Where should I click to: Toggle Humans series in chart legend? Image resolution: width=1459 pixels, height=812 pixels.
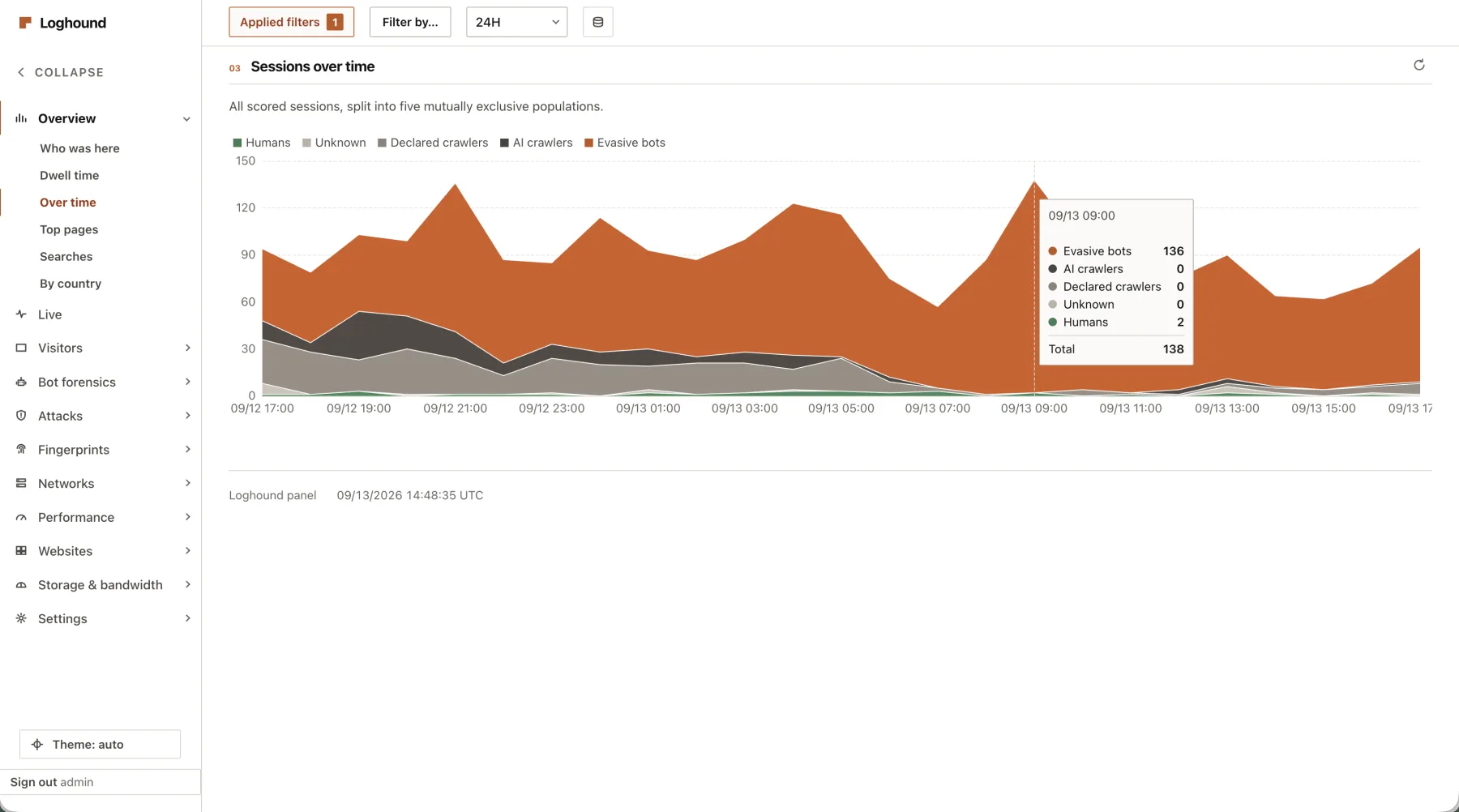pos(261,143)
